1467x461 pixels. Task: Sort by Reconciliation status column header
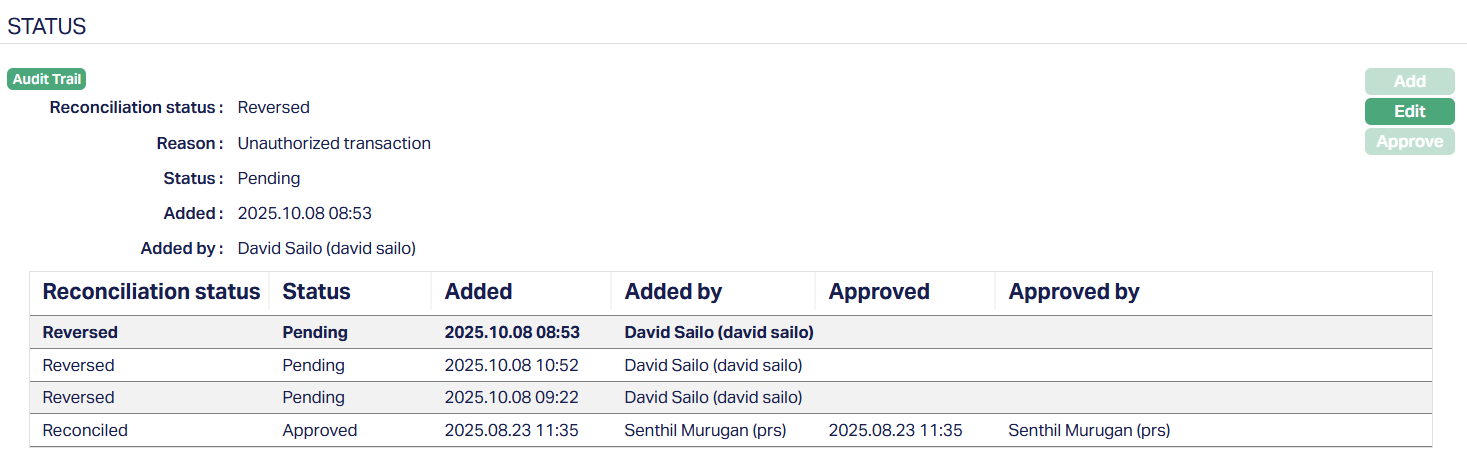click(x=151, y=292)
